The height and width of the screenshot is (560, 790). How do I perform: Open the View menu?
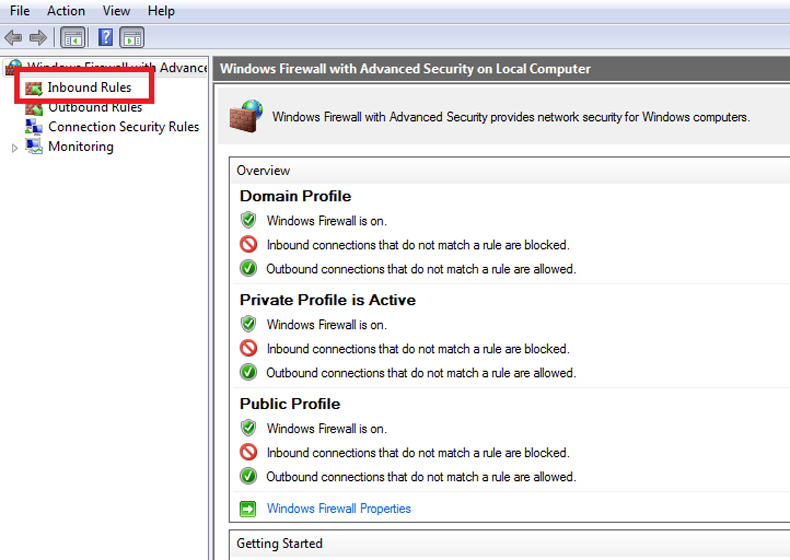(x=116, y=11)
